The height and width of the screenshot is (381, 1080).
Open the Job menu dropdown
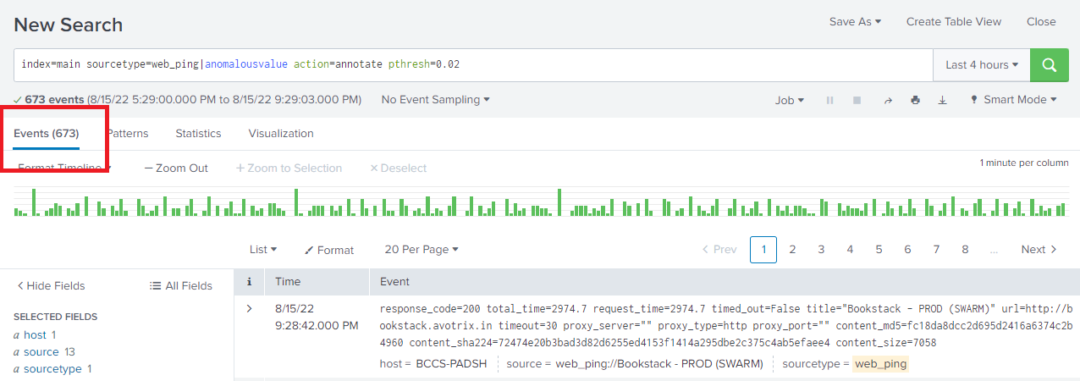click(789, 100)
